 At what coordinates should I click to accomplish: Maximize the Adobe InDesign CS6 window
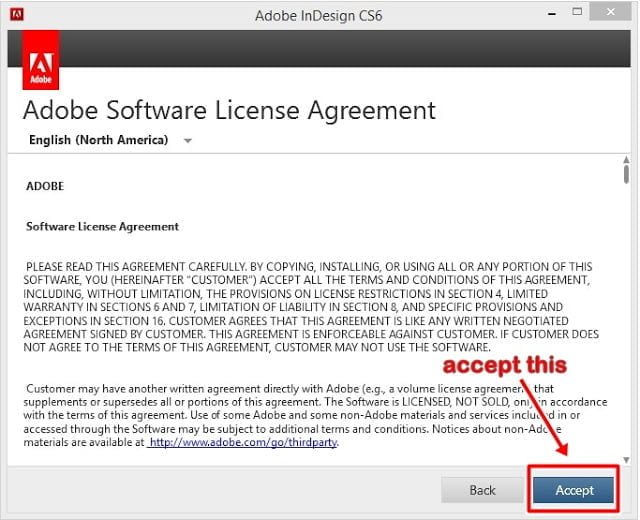coord(577,12)
